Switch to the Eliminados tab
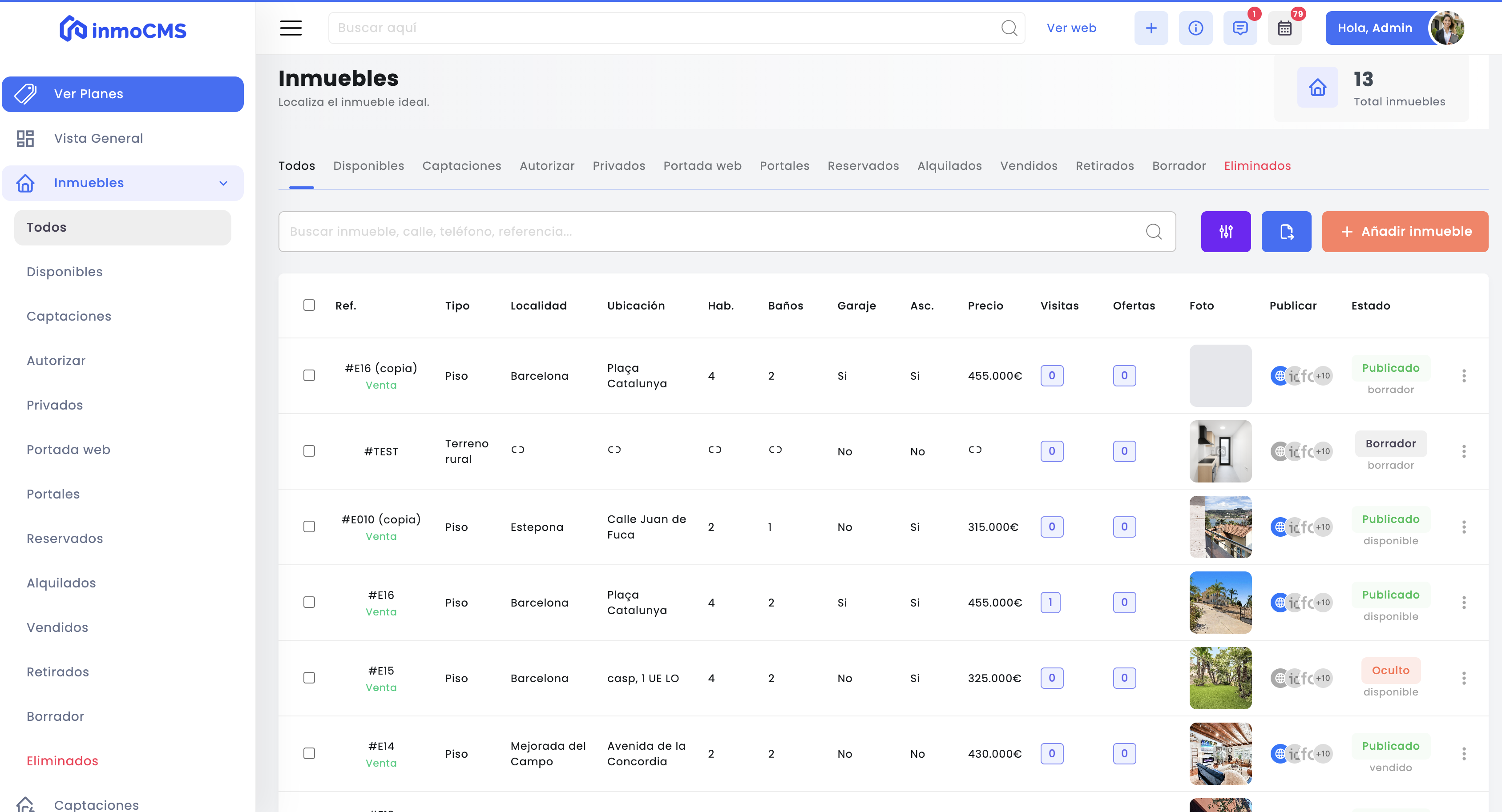This screenshot has height=812, width=1502. pyautogui.click(x=1257, y=166)
